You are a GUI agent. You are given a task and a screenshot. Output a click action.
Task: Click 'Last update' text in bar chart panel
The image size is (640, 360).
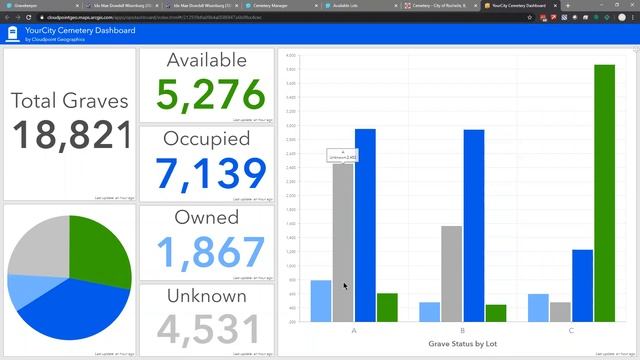(615, 354)
